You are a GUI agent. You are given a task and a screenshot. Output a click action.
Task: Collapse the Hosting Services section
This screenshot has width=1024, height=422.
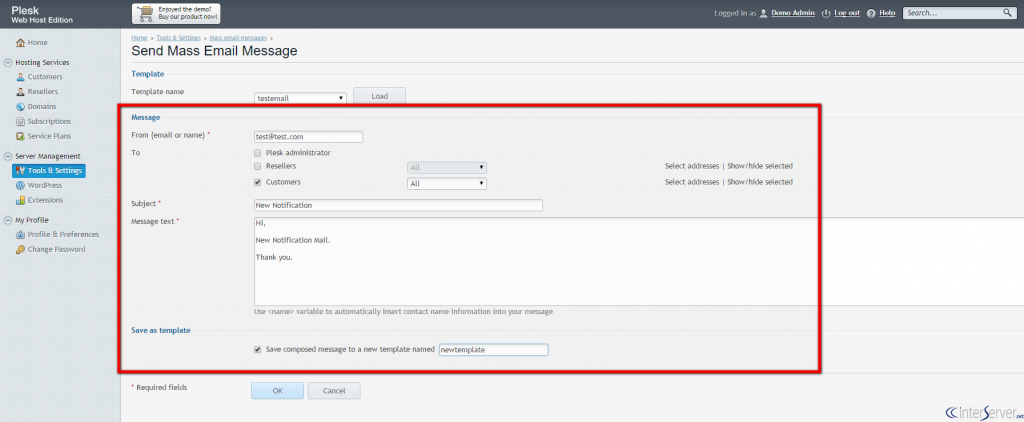point(8,63)
